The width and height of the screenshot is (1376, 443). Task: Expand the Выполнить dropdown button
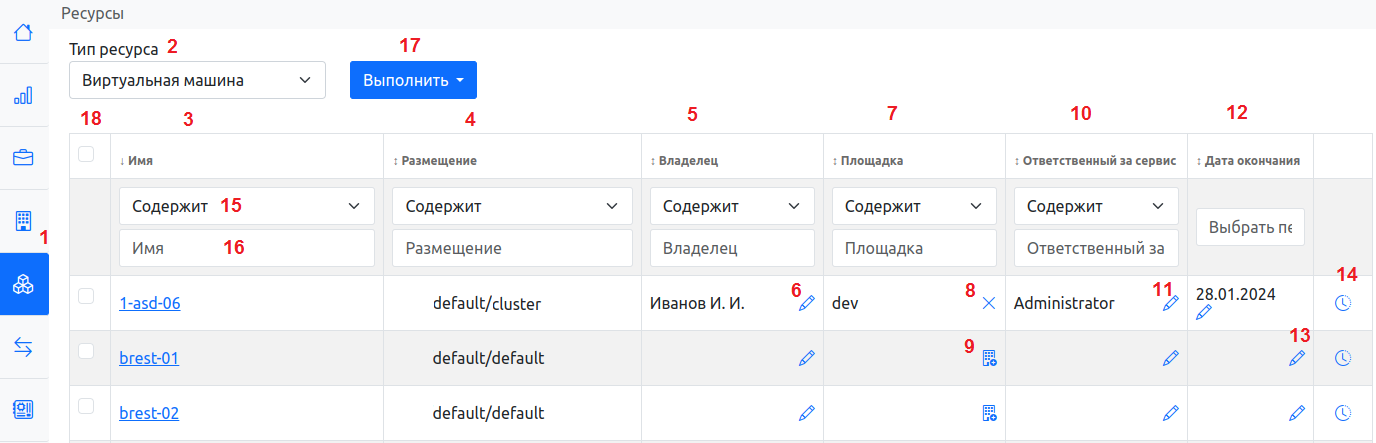(x=413, y=80)
